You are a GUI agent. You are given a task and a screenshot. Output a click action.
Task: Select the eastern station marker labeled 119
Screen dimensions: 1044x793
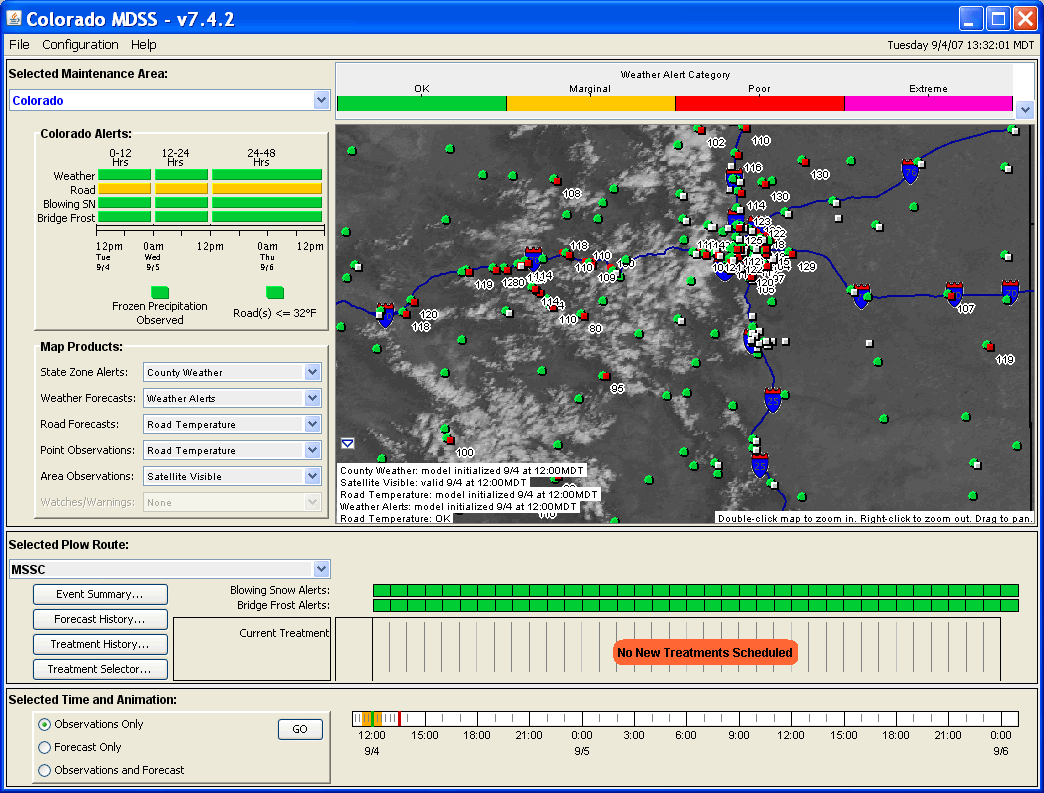pyautogui.click(x=988, y=346)
